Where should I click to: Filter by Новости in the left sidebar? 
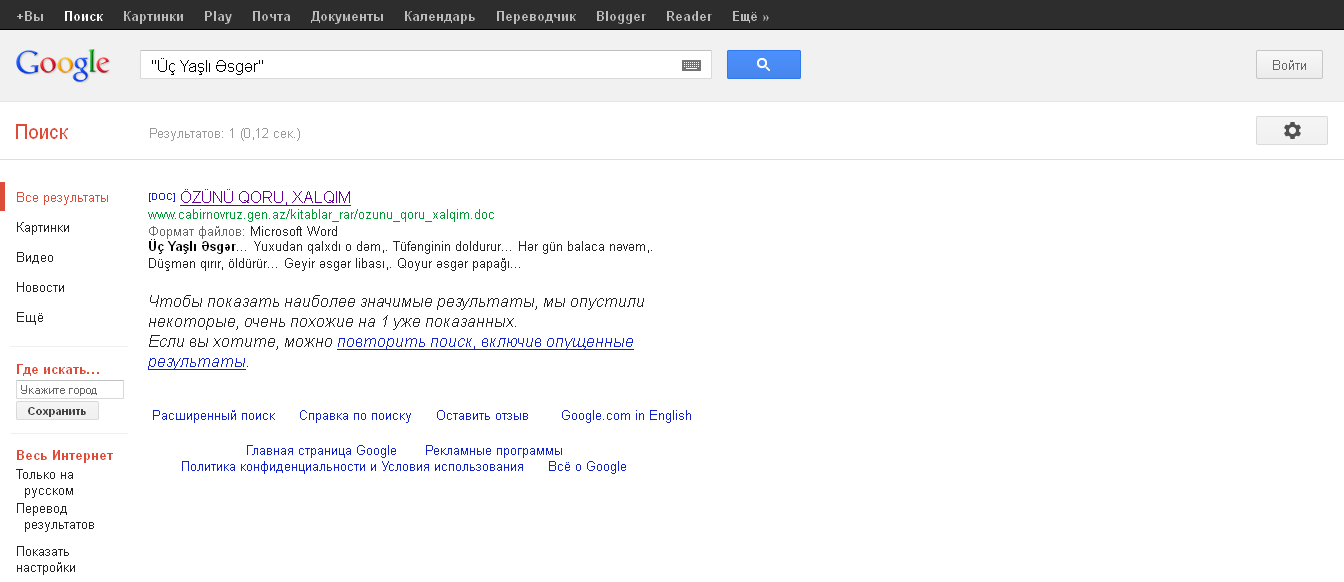tap(40, 288)
